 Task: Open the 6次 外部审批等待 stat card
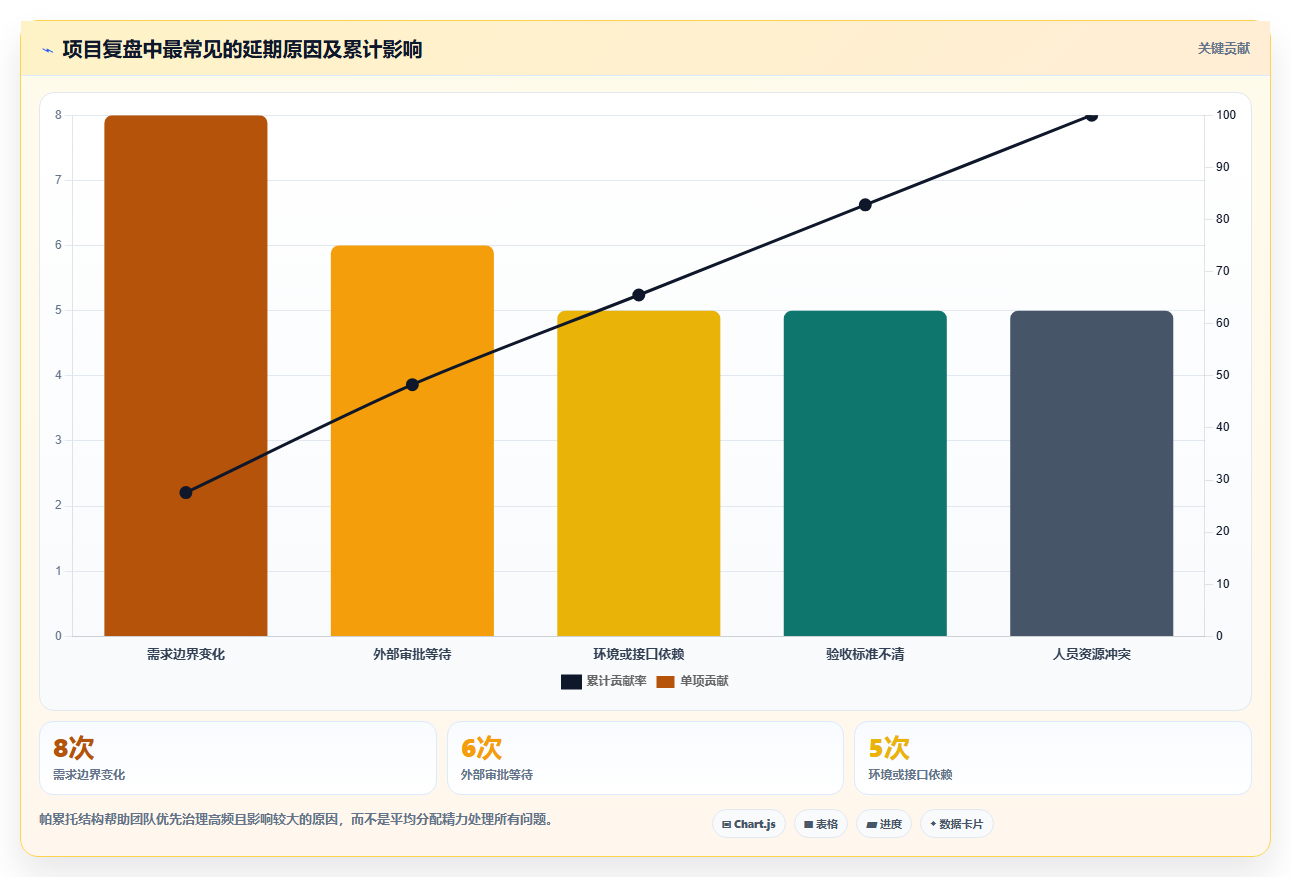coord(645,758)
